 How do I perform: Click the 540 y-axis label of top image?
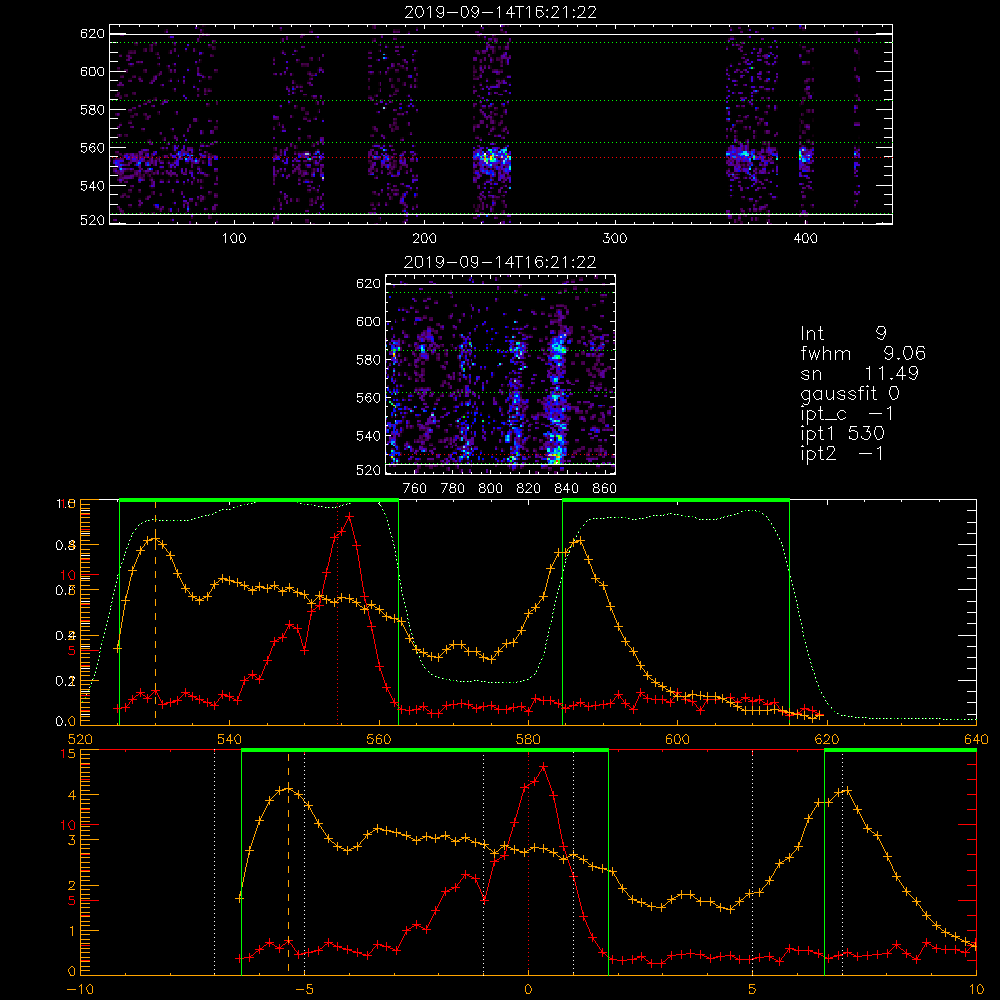(92, 186)
